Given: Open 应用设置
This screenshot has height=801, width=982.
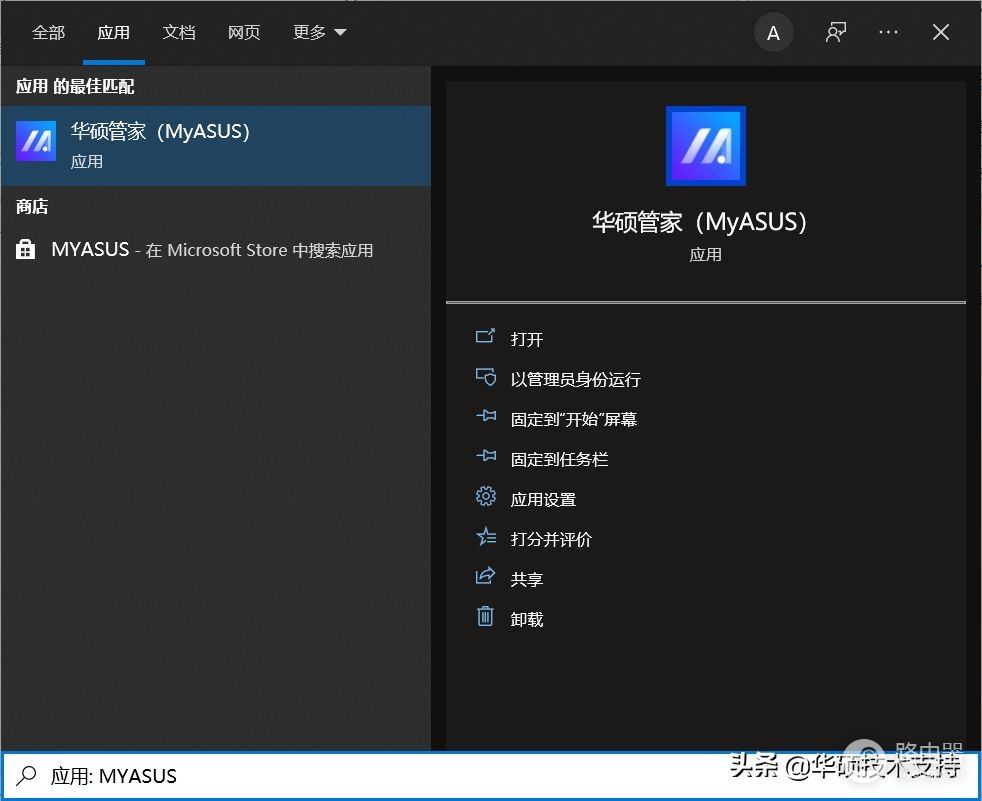Looking at the screenshot, I should click(543, 500).
